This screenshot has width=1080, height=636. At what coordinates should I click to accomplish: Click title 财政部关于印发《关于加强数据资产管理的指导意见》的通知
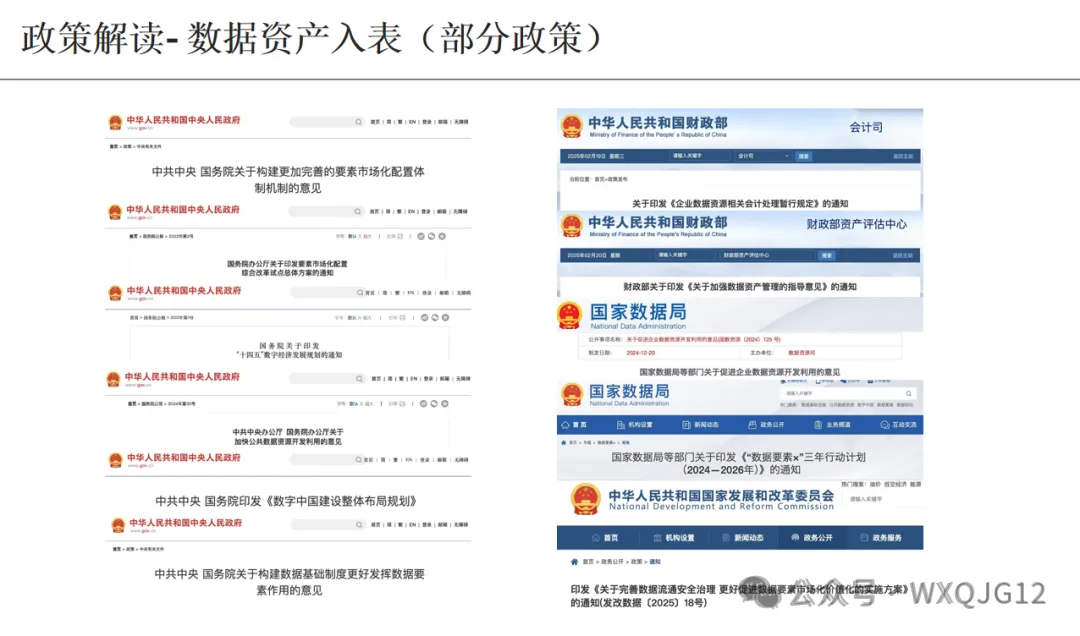(740, 287)
